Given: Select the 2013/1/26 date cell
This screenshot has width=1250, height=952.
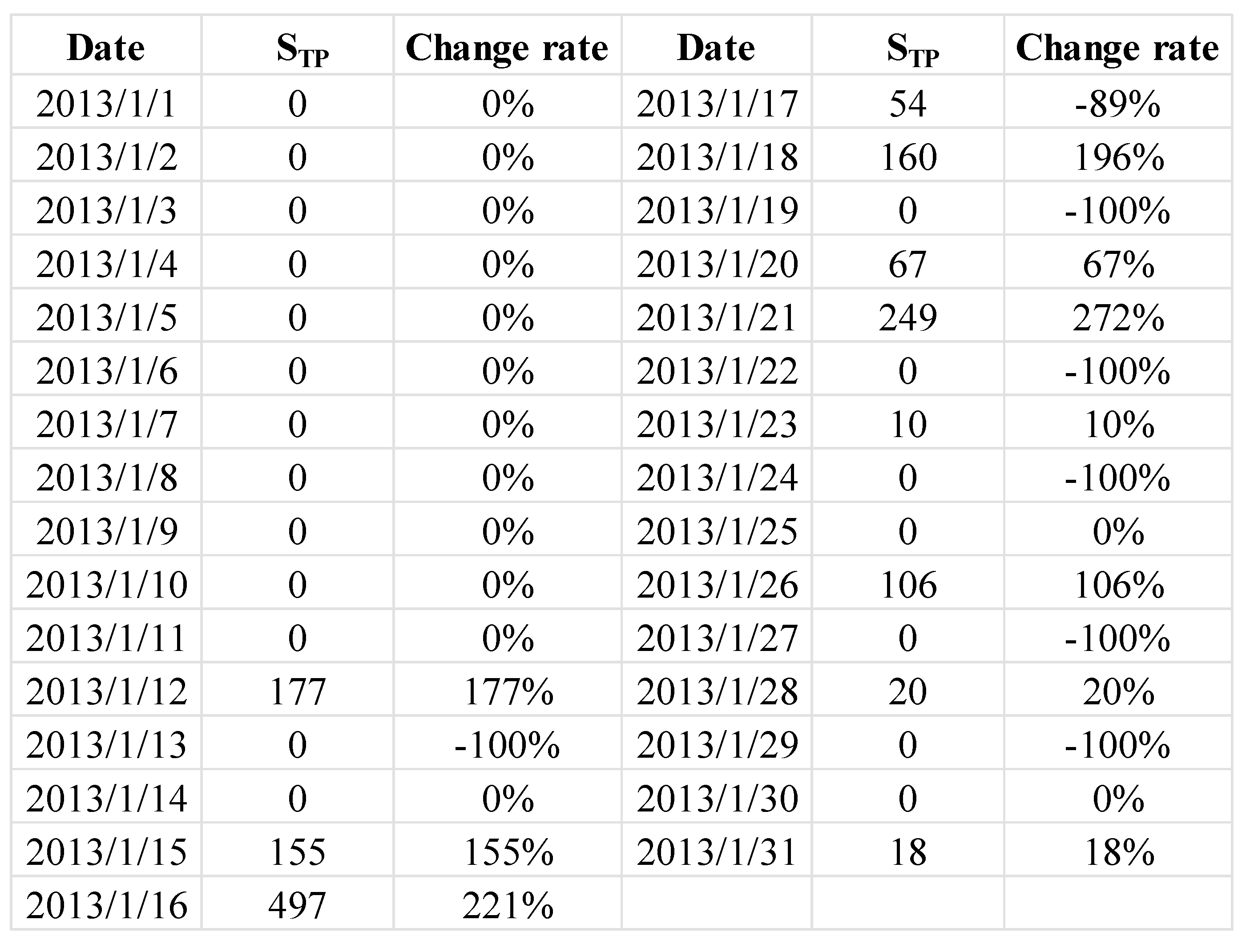Looking at the screenshot, I should coord(717,584).
